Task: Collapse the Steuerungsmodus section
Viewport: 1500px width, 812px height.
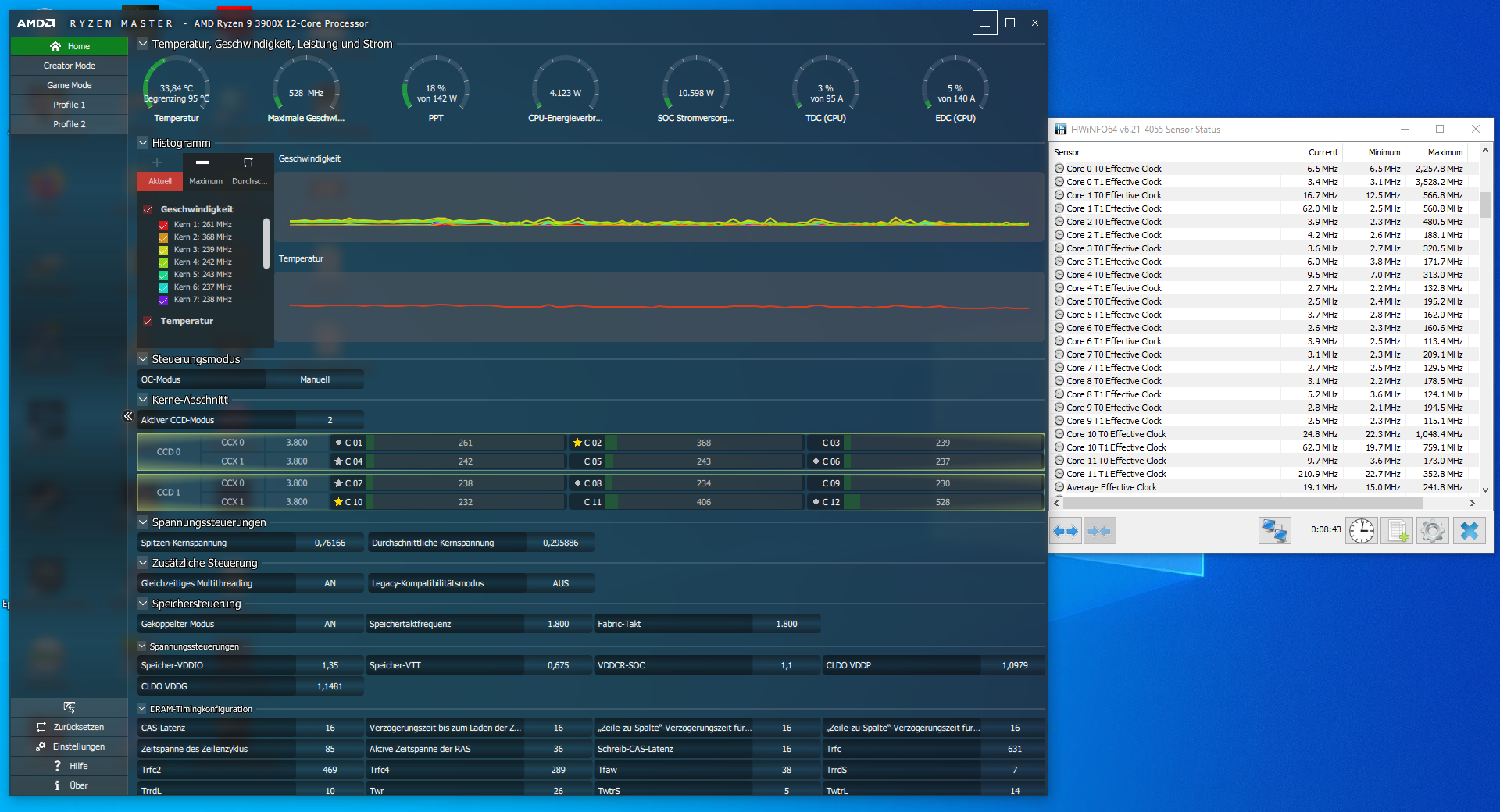Action: coord(143,359)
